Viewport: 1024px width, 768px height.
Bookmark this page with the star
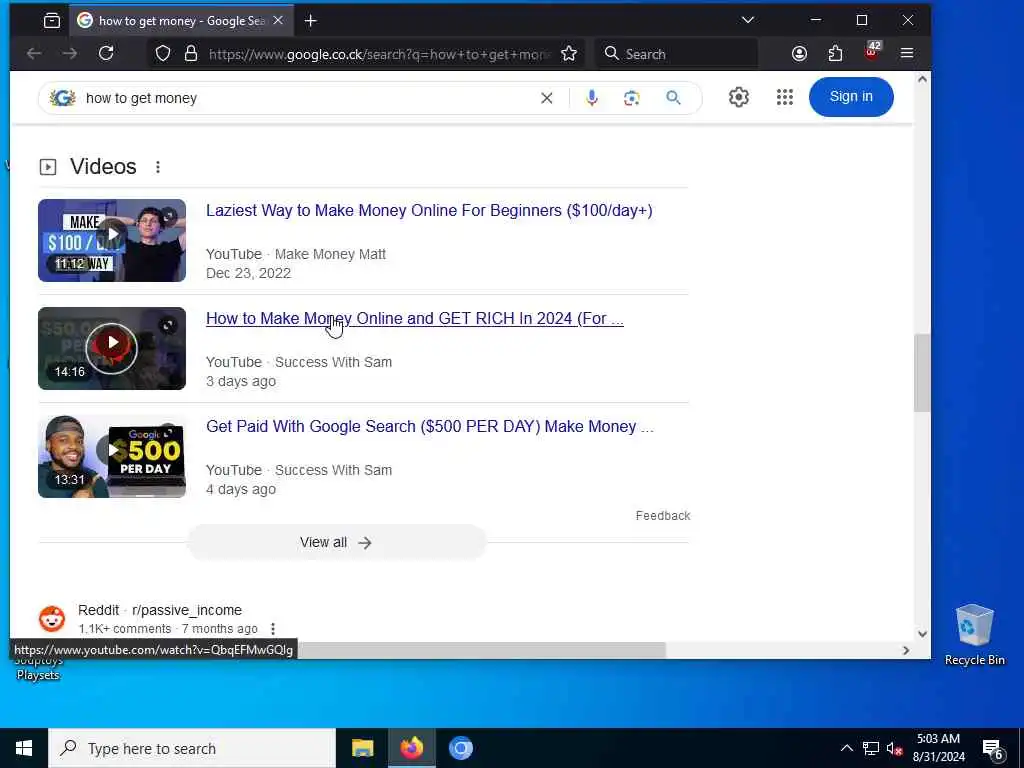point(569,54)
